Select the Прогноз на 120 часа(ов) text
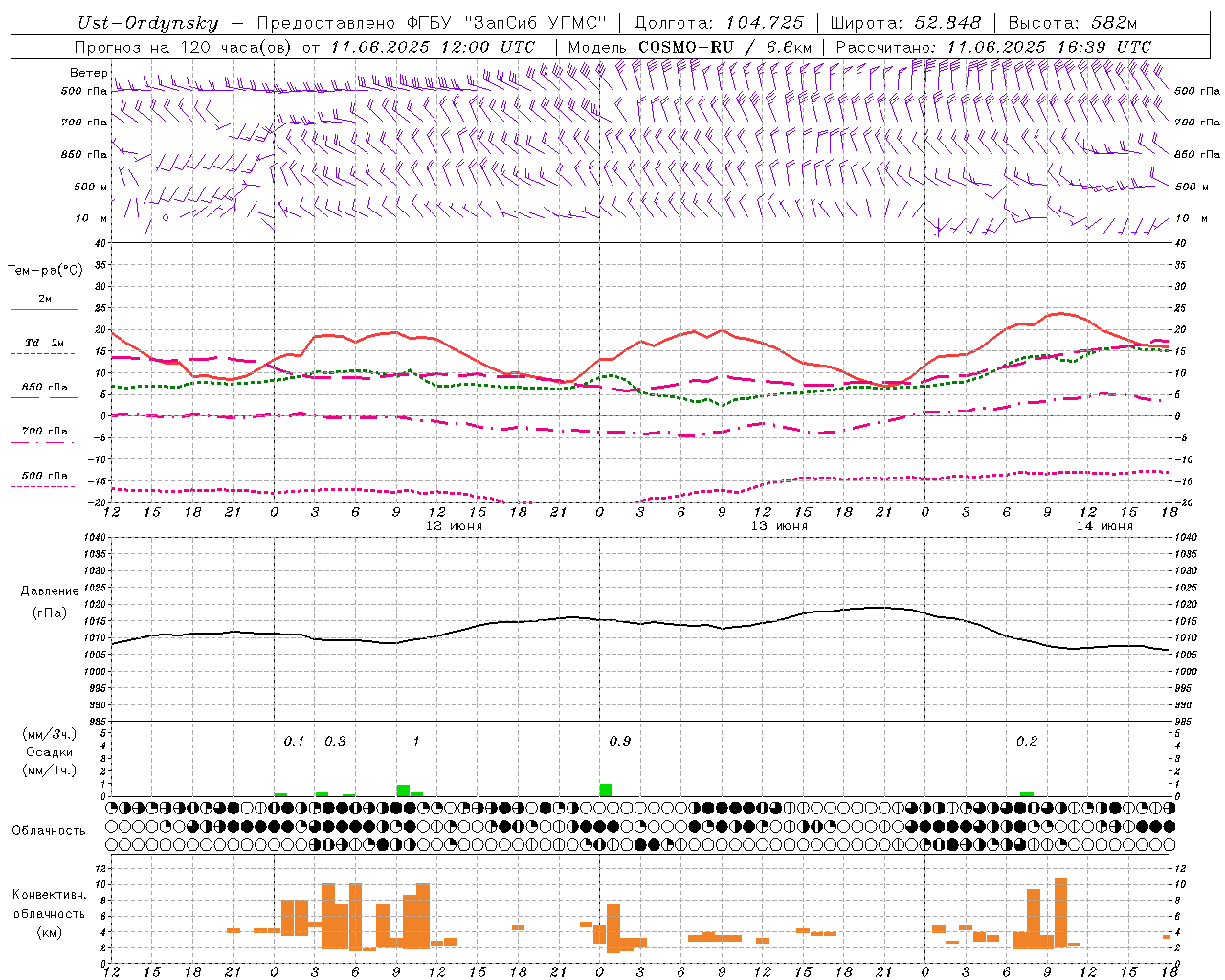This screenshot has height=980, width=1225. pos(185,47)
